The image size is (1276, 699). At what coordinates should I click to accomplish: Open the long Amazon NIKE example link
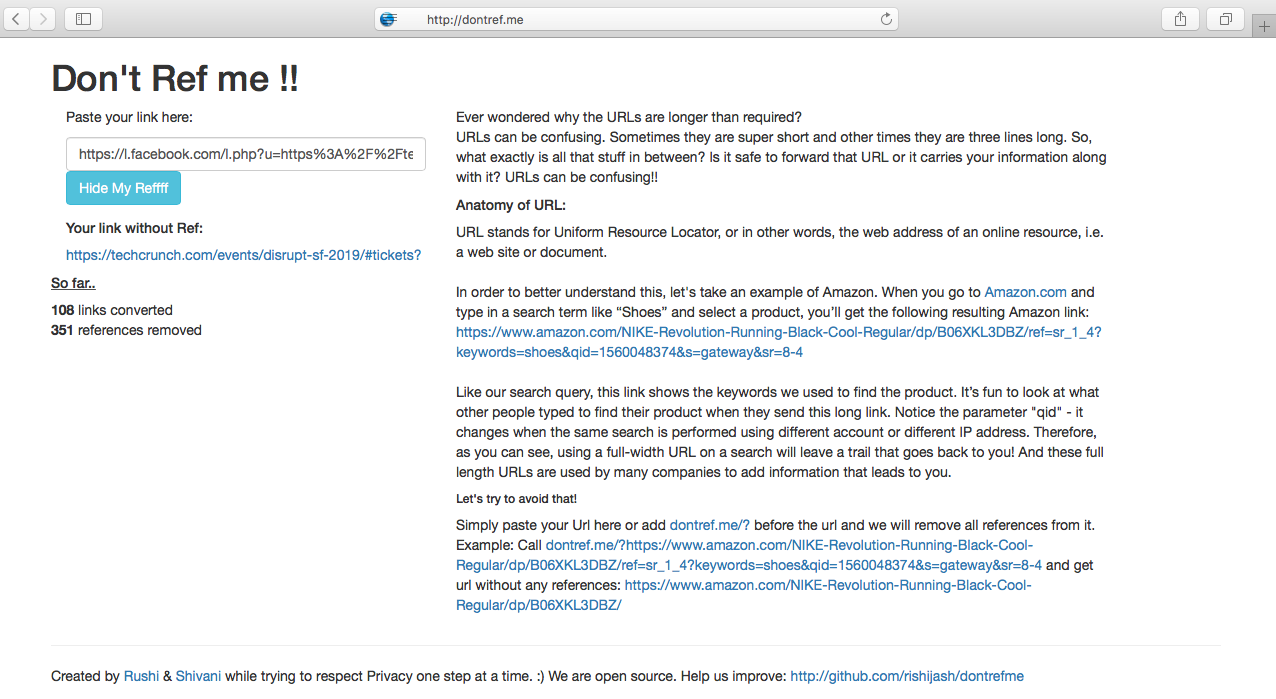coord(778,342)
